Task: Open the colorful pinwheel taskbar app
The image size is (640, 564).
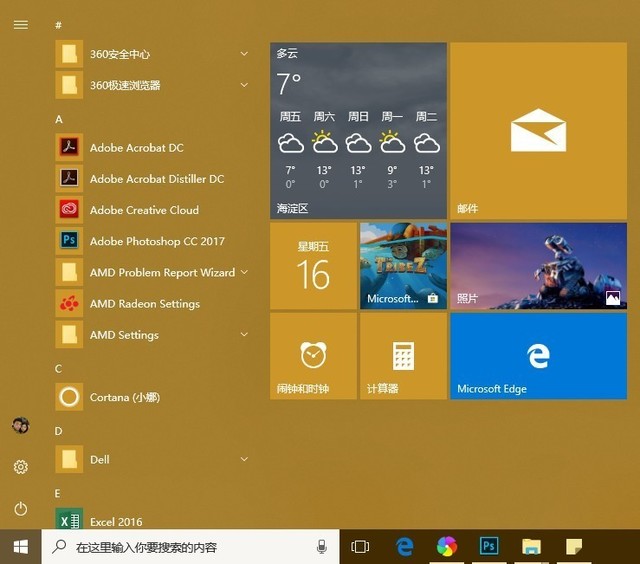Action: (447, 546)
